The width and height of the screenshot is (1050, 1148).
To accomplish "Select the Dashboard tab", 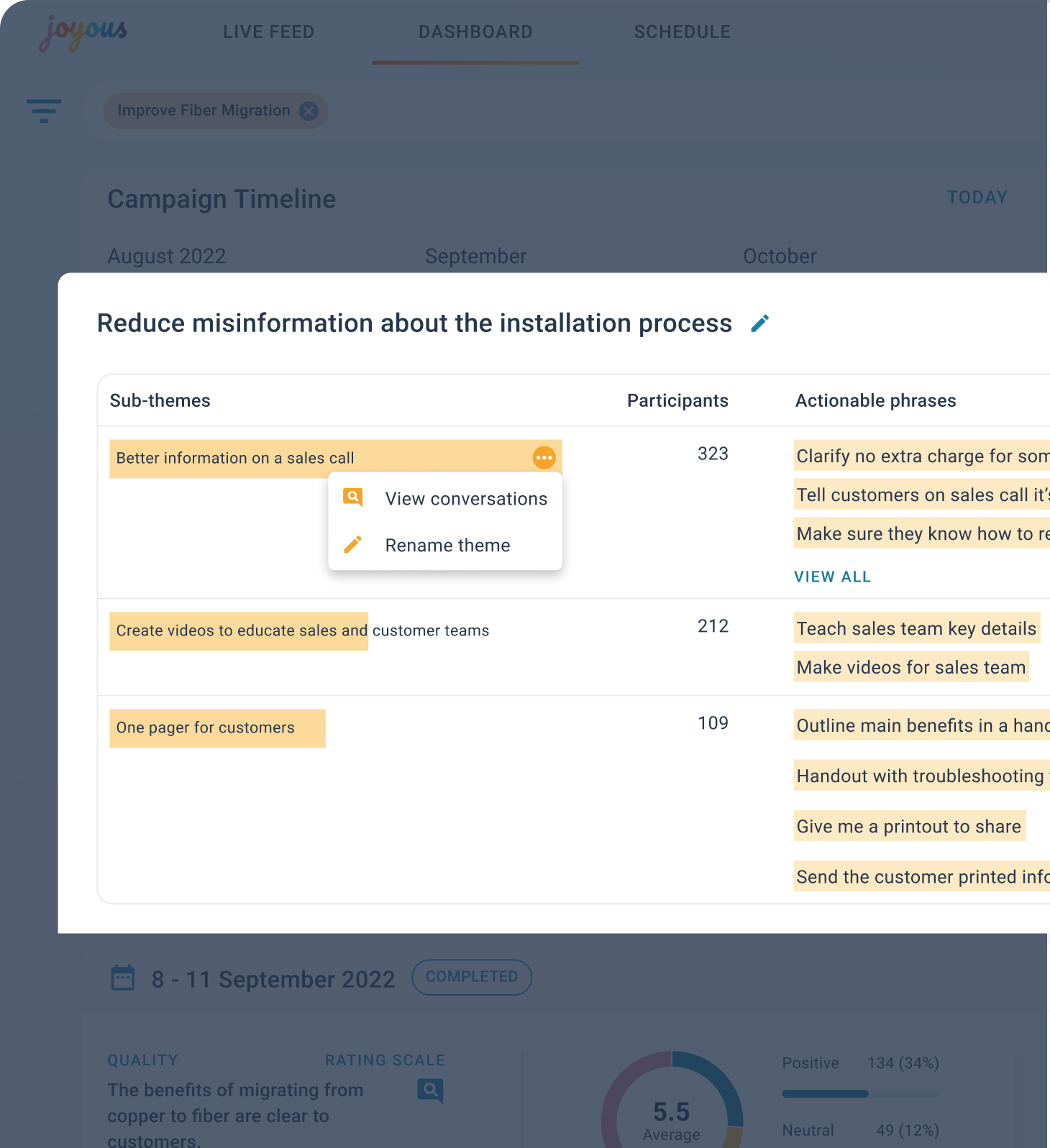I will 475,32.
